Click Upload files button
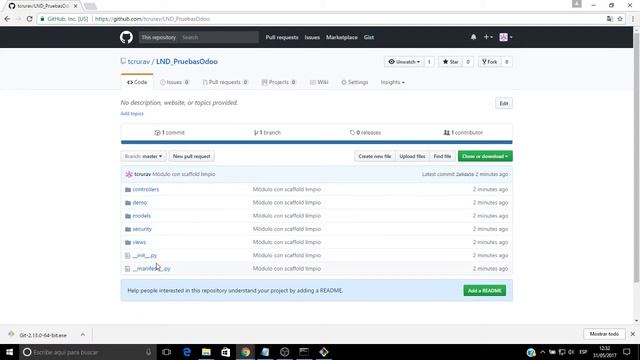 coord(412,156)
